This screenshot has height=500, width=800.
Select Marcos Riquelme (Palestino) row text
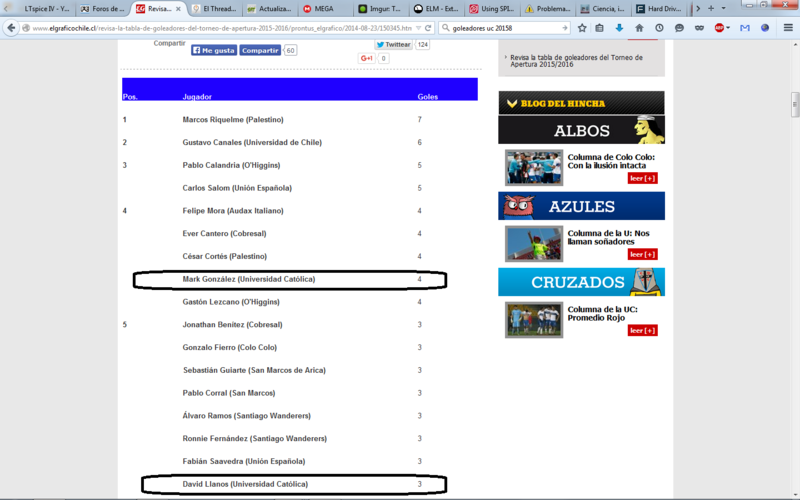(233, 119)
